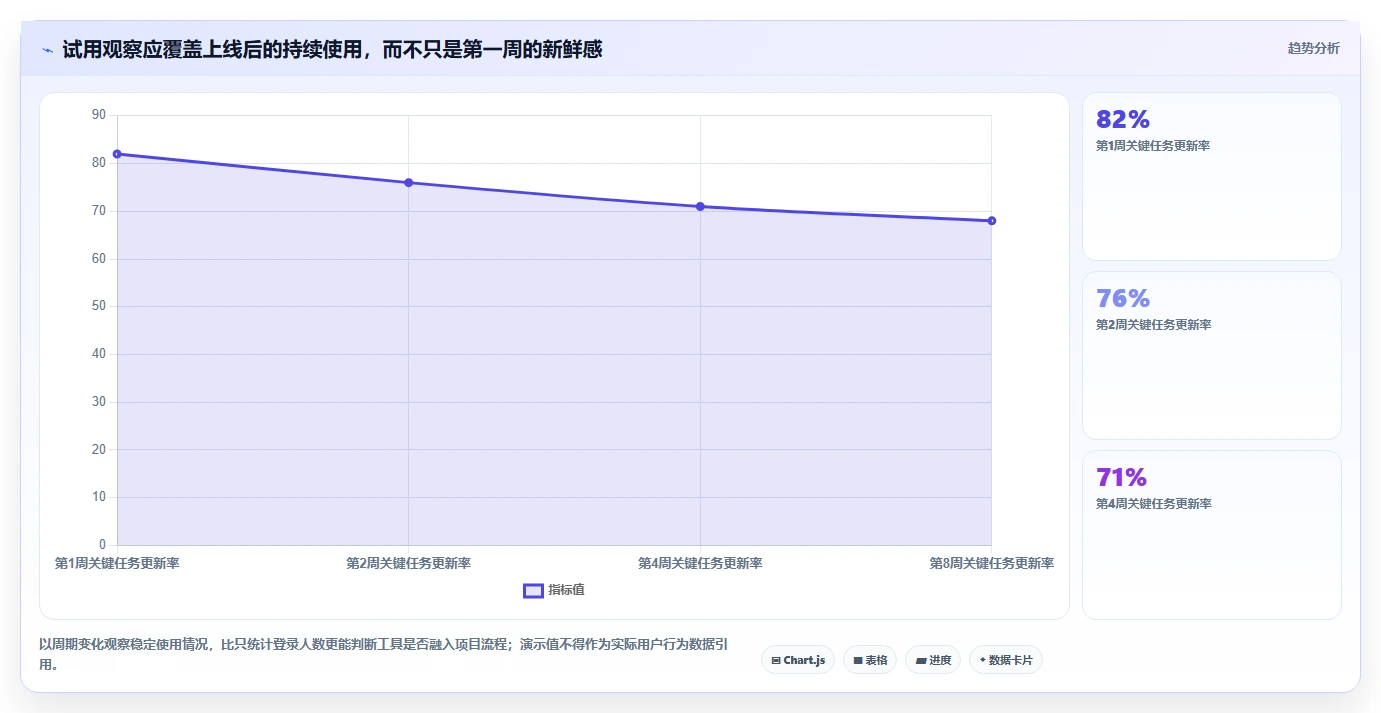Image resolution: width=1381 pixels, height=713 pixels.
Task: Click the 第4周关键任务更新率 axis label
Action: click(x=700, y=563)
